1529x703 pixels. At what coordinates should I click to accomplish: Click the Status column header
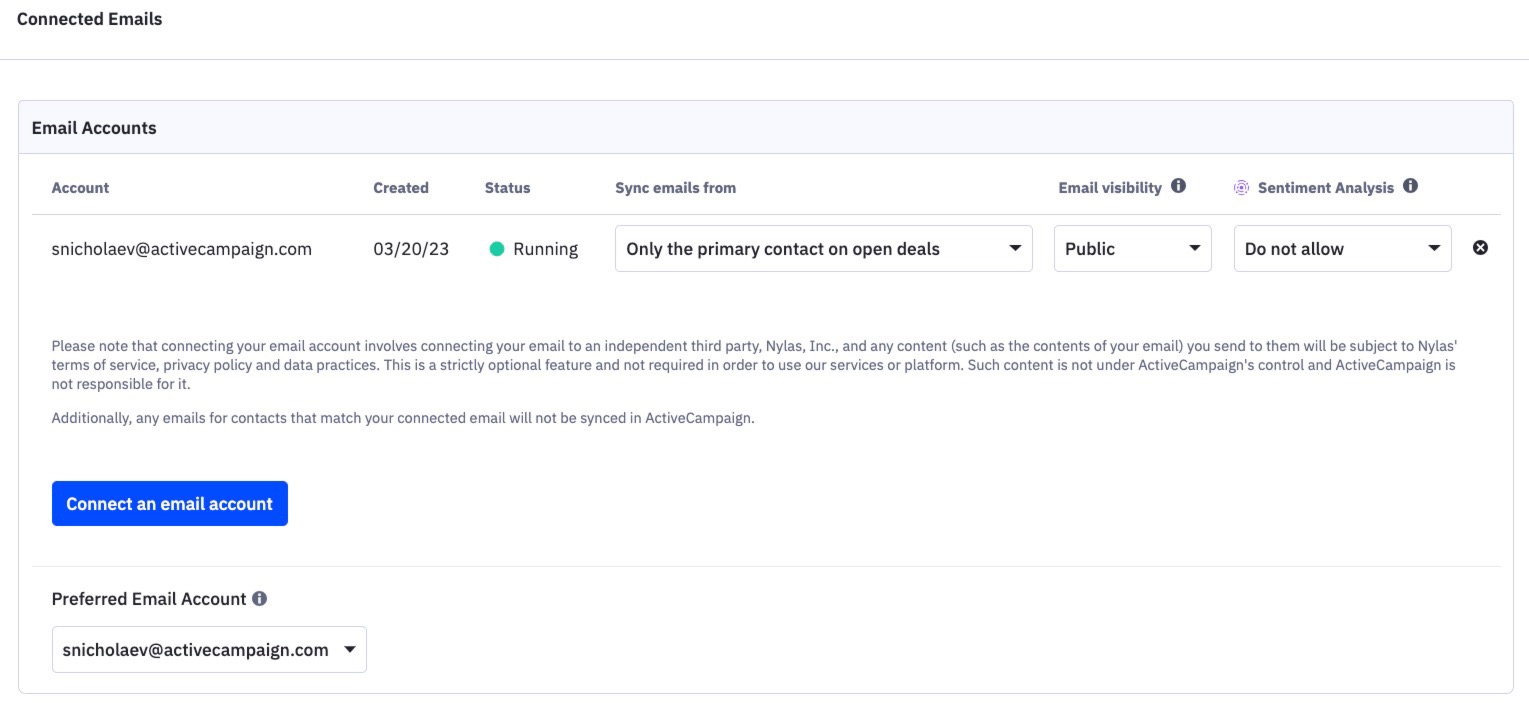click(507, 187)
